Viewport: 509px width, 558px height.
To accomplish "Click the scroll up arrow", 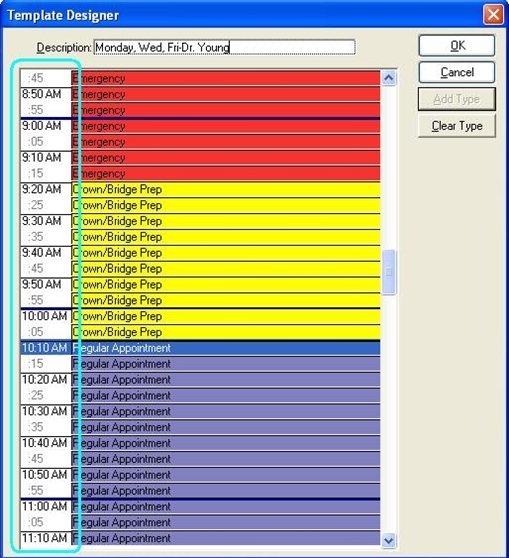I will pyautogui.click(x=389, y=78).
